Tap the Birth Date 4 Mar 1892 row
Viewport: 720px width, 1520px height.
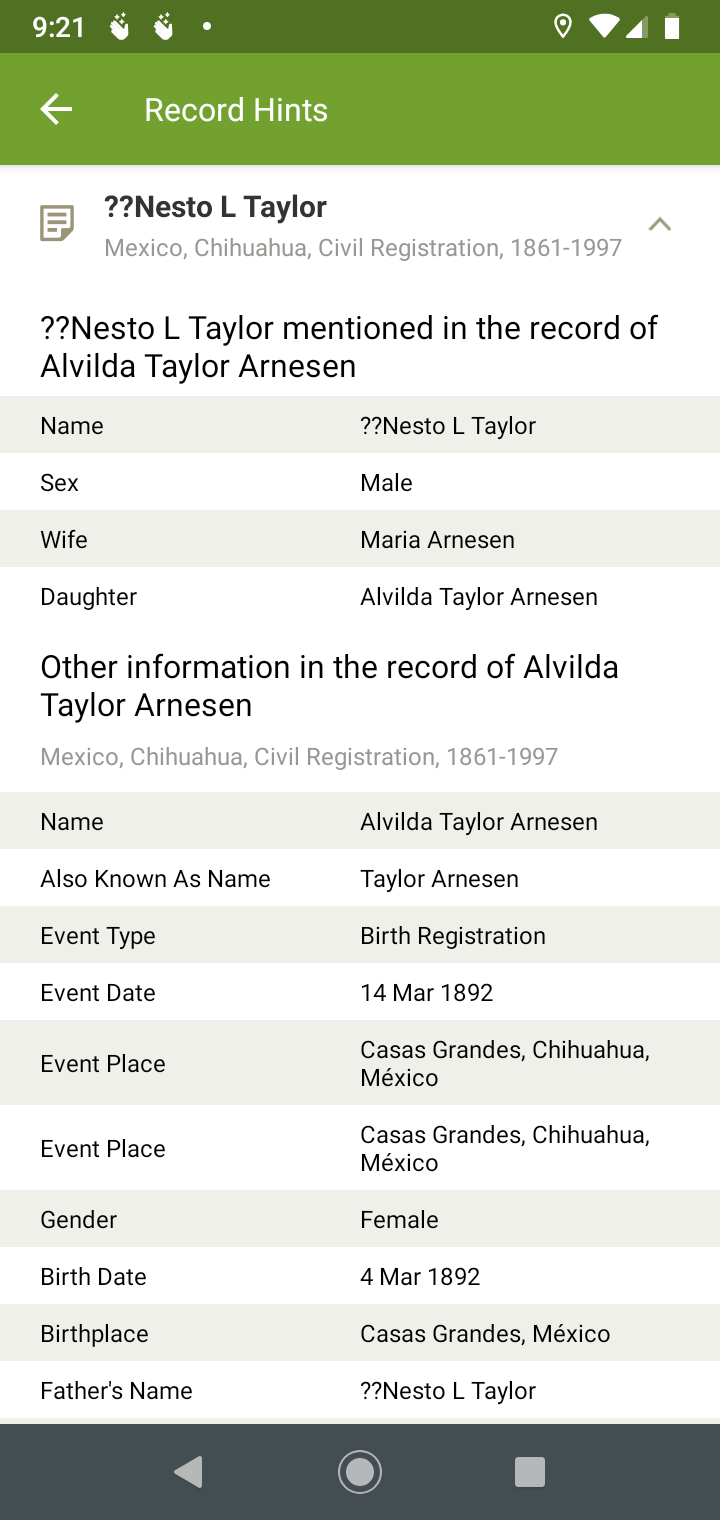[x=360, y=1277]
